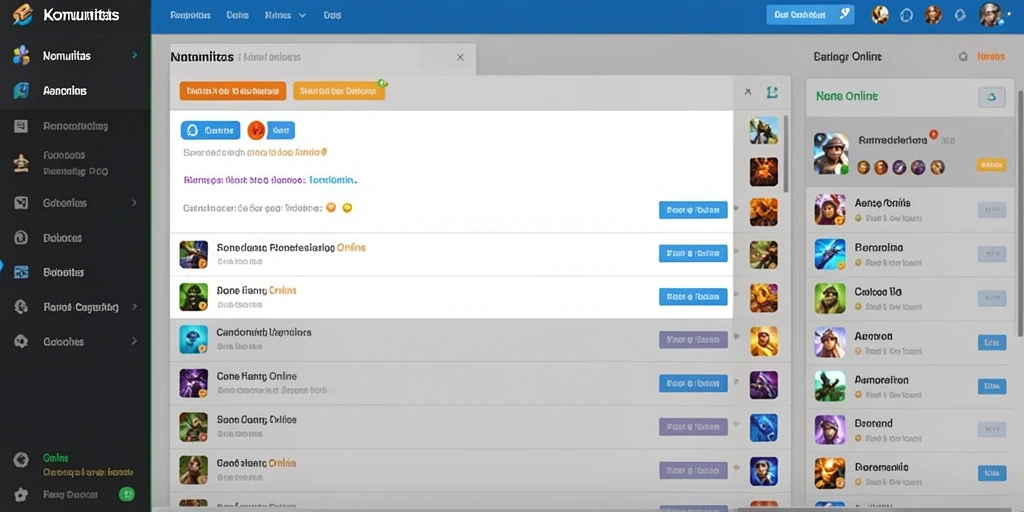The width and height of the screenshot is (1024, 512).
Task: Click the Ronorotusing sidebar list icon
Action: [x=21, y=126]
